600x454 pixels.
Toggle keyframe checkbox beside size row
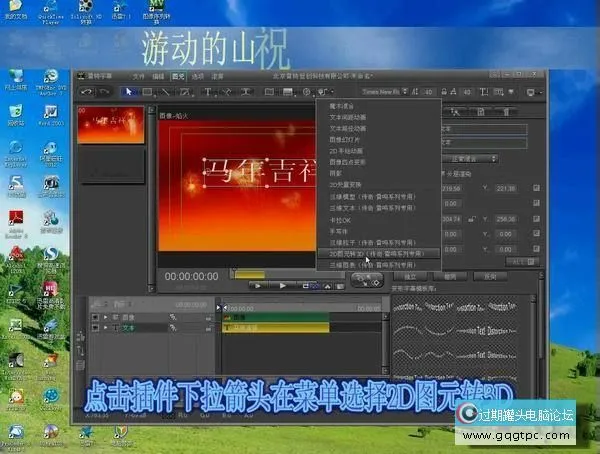pos(536,219)
